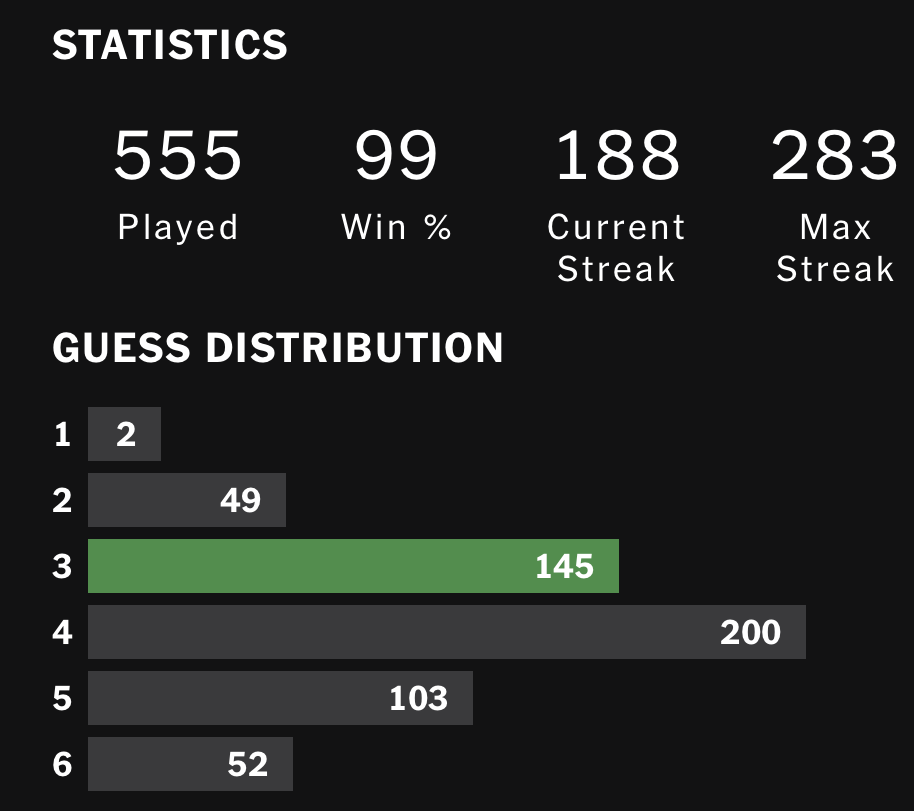The width and height of the screenshot is (914, 811).
Task: Click the six-guess bar showing 52
Action: (x=190, y=764)
